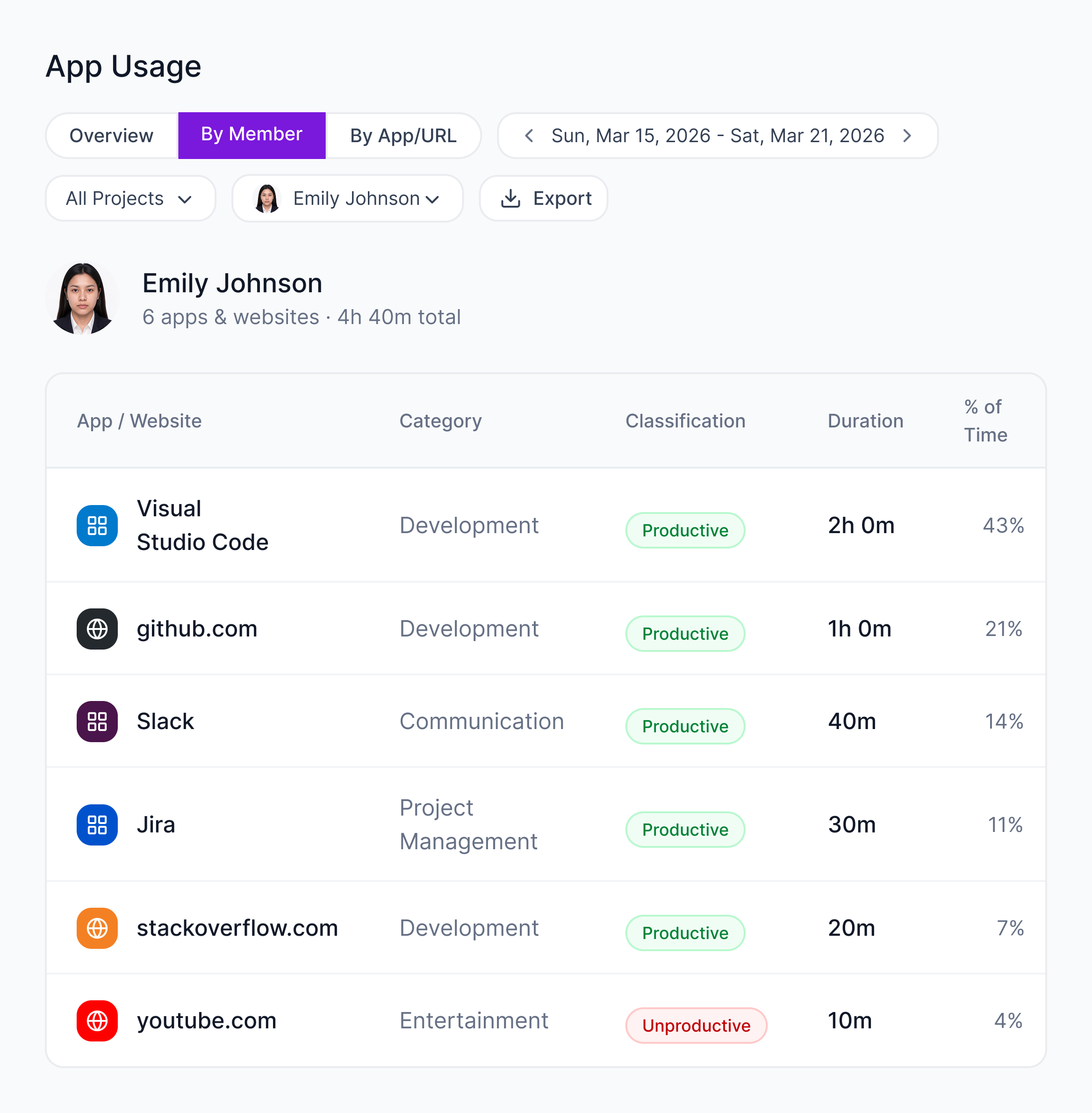Click the Productive badge for Jira
The height and width of the screenshot is (1113, 1092).
coord(685,829)
